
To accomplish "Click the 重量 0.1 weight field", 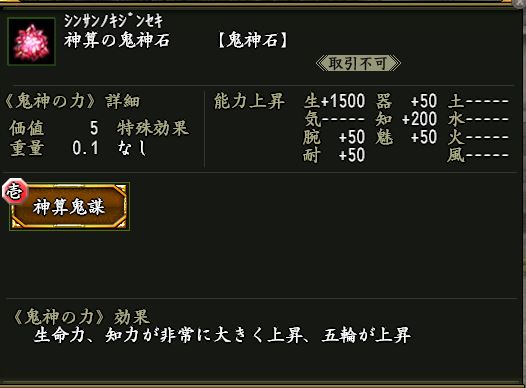I will point(54,148).
